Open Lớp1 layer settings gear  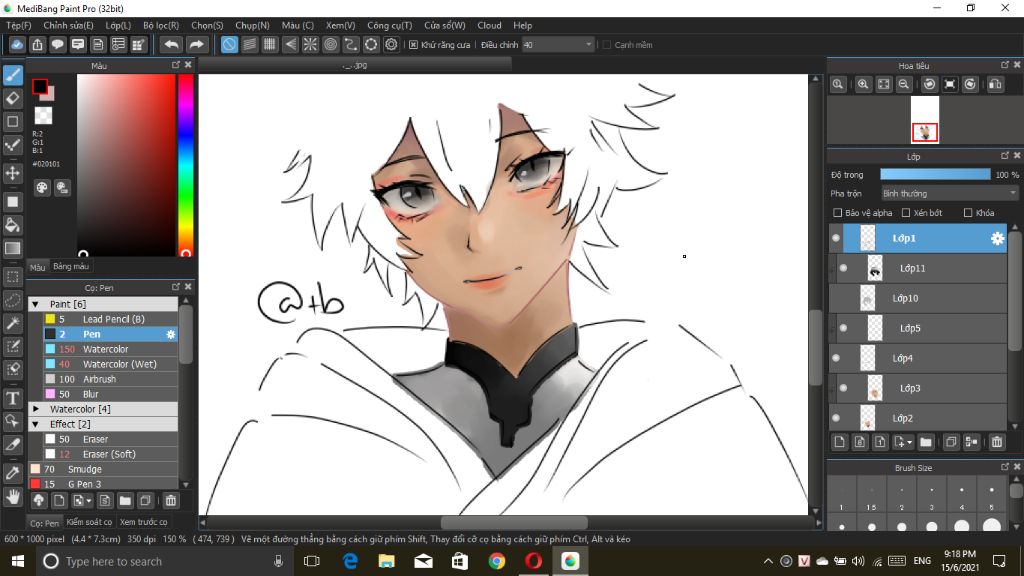tap(997, 238)
